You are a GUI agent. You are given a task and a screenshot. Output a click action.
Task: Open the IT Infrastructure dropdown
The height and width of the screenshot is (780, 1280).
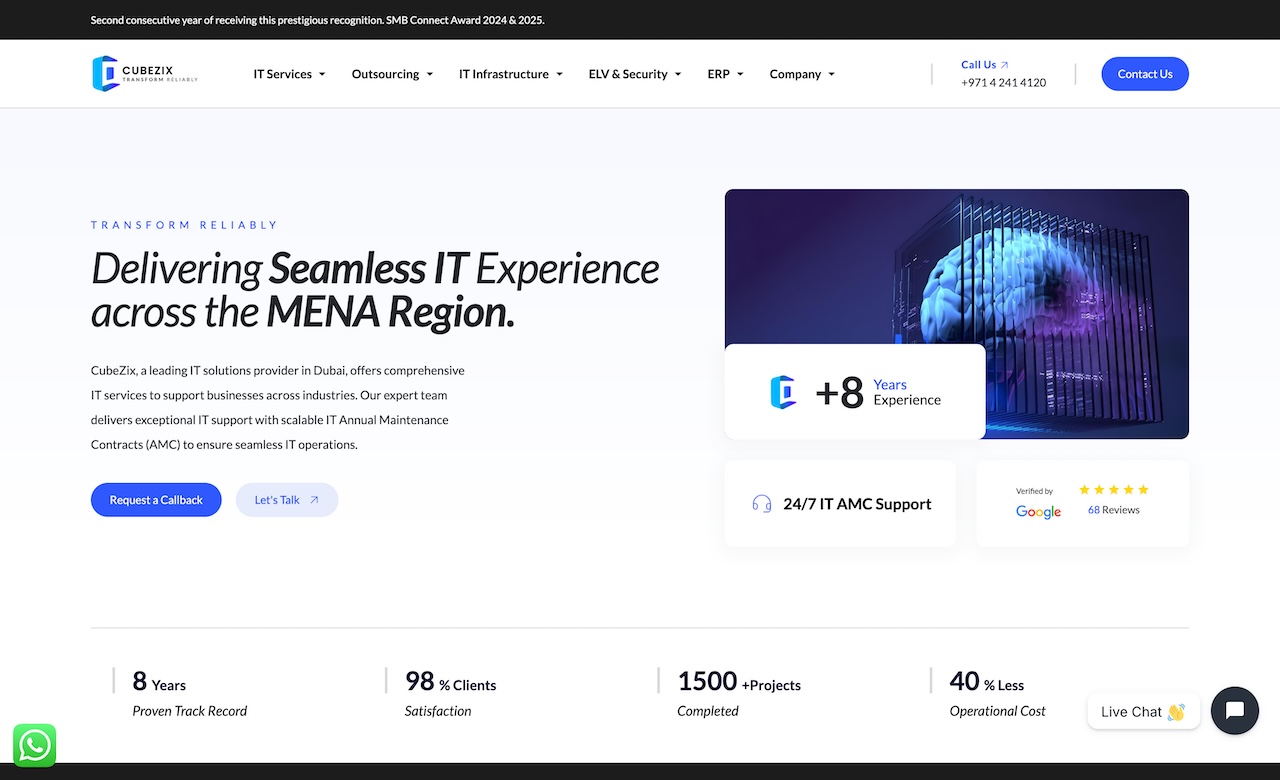click(510, 74)
